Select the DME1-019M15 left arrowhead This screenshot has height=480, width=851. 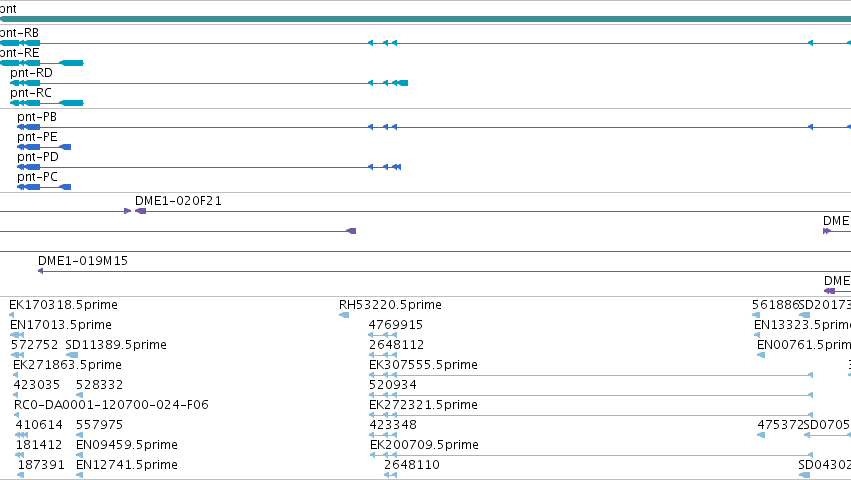41,270
